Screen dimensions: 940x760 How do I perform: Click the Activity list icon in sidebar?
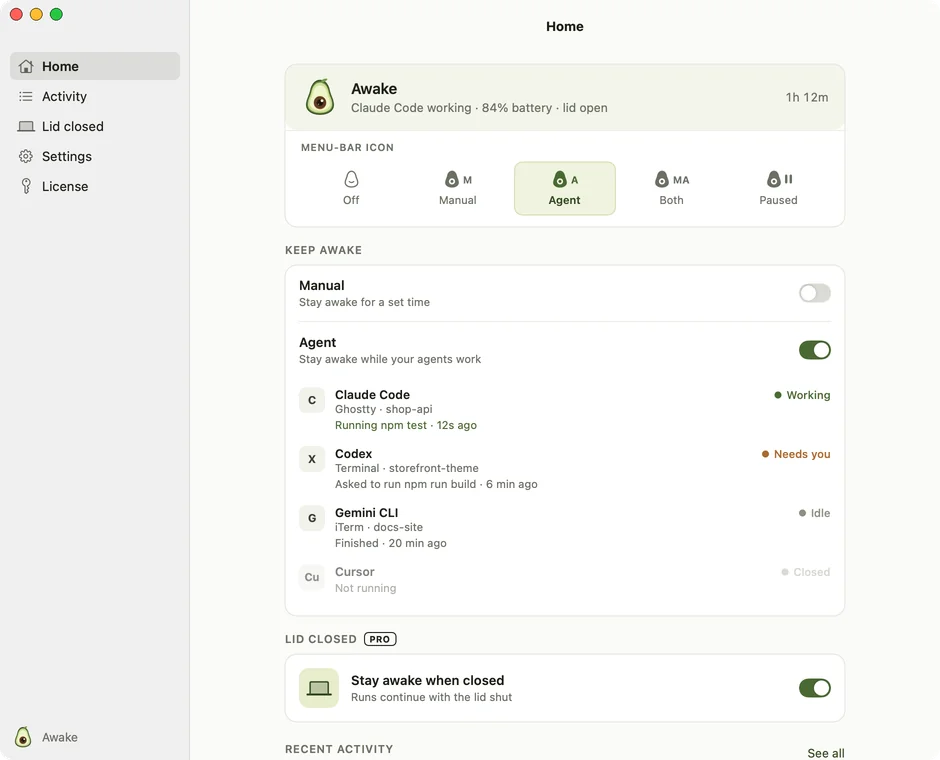(26, 96)
